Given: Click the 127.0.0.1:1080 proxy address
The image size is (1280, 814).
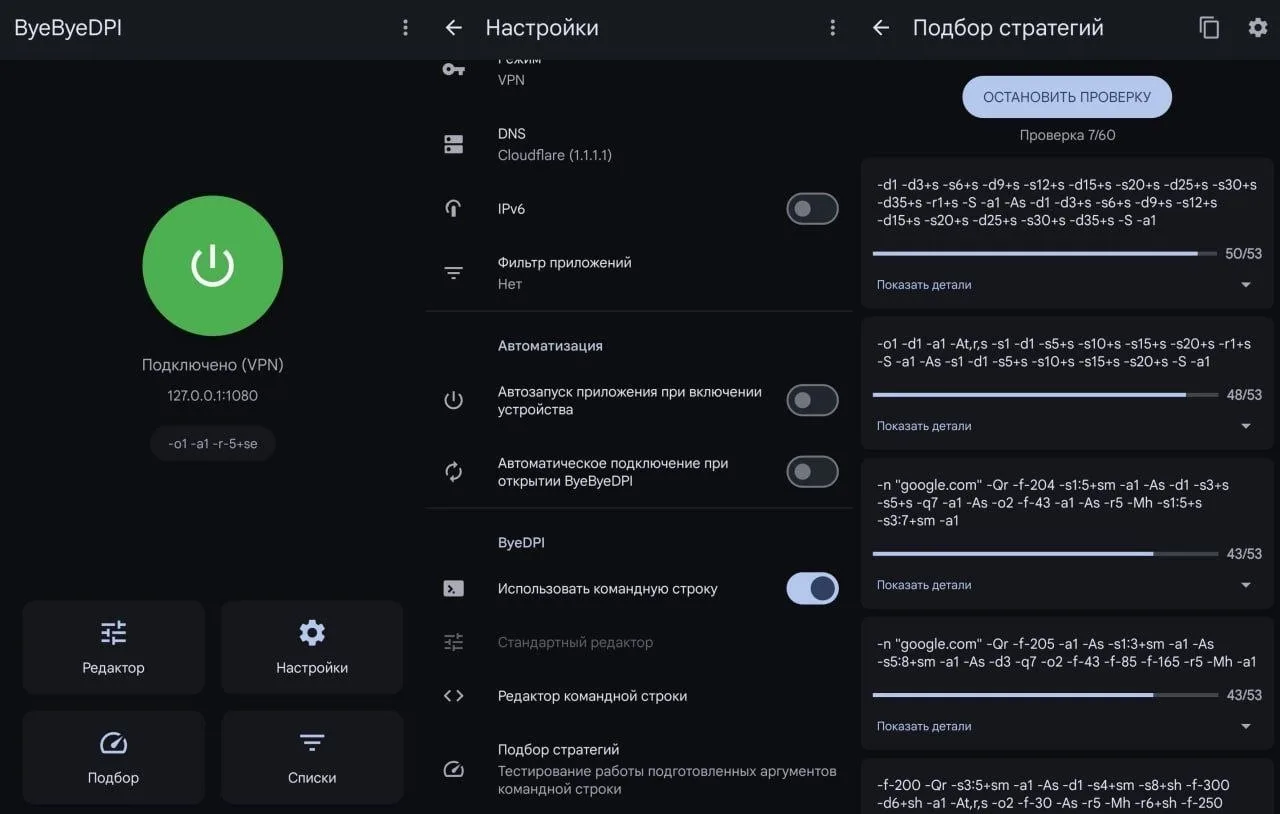Looking at the screenshot, I should point(213,395).
